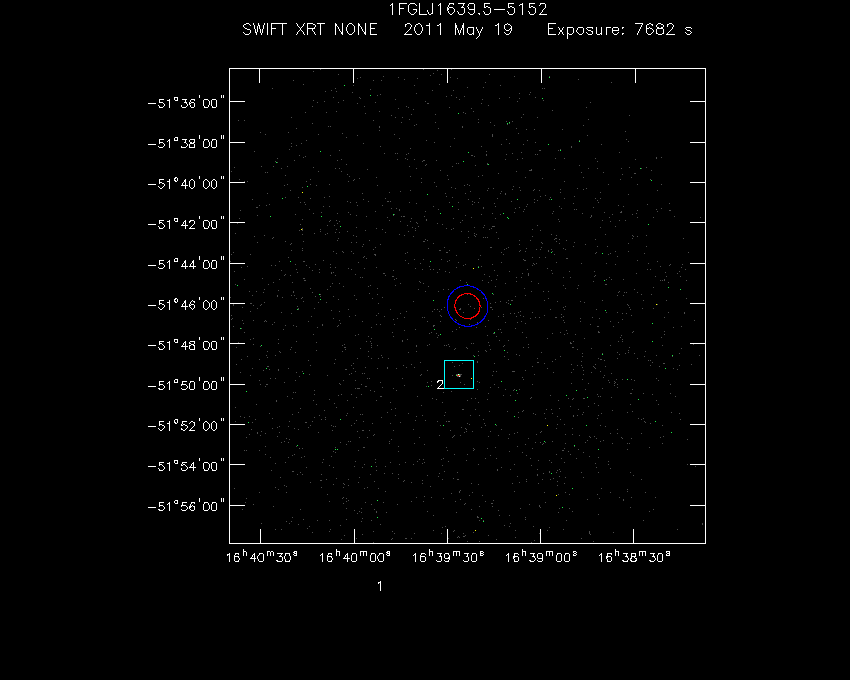Click the declination label -51°54'00"
Screen dimensions: 850x680
[186, 466]
